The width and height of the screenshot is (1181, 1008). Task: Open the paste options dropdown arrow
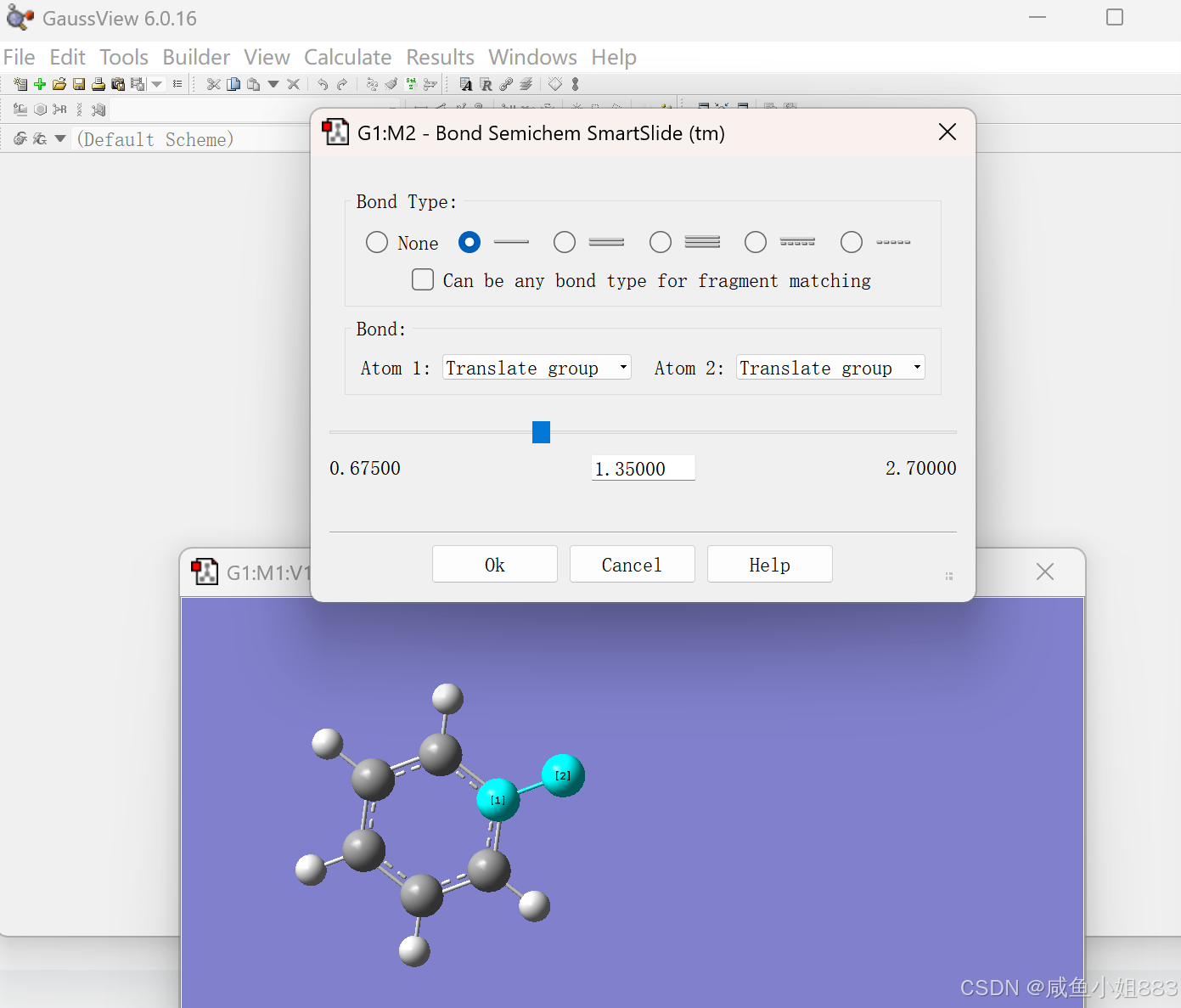273,84
